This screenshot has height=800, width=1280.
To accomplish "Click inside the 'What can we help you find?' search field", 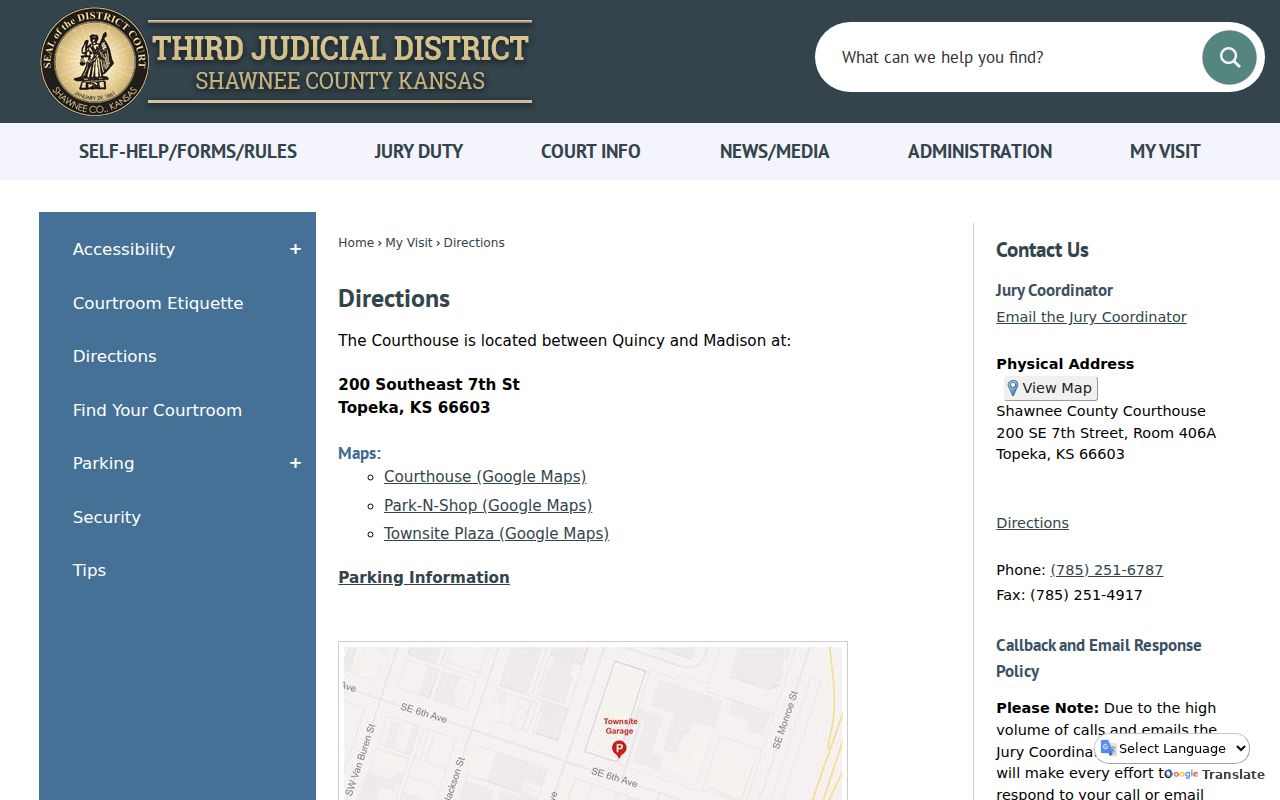I will pos(1010,57).
